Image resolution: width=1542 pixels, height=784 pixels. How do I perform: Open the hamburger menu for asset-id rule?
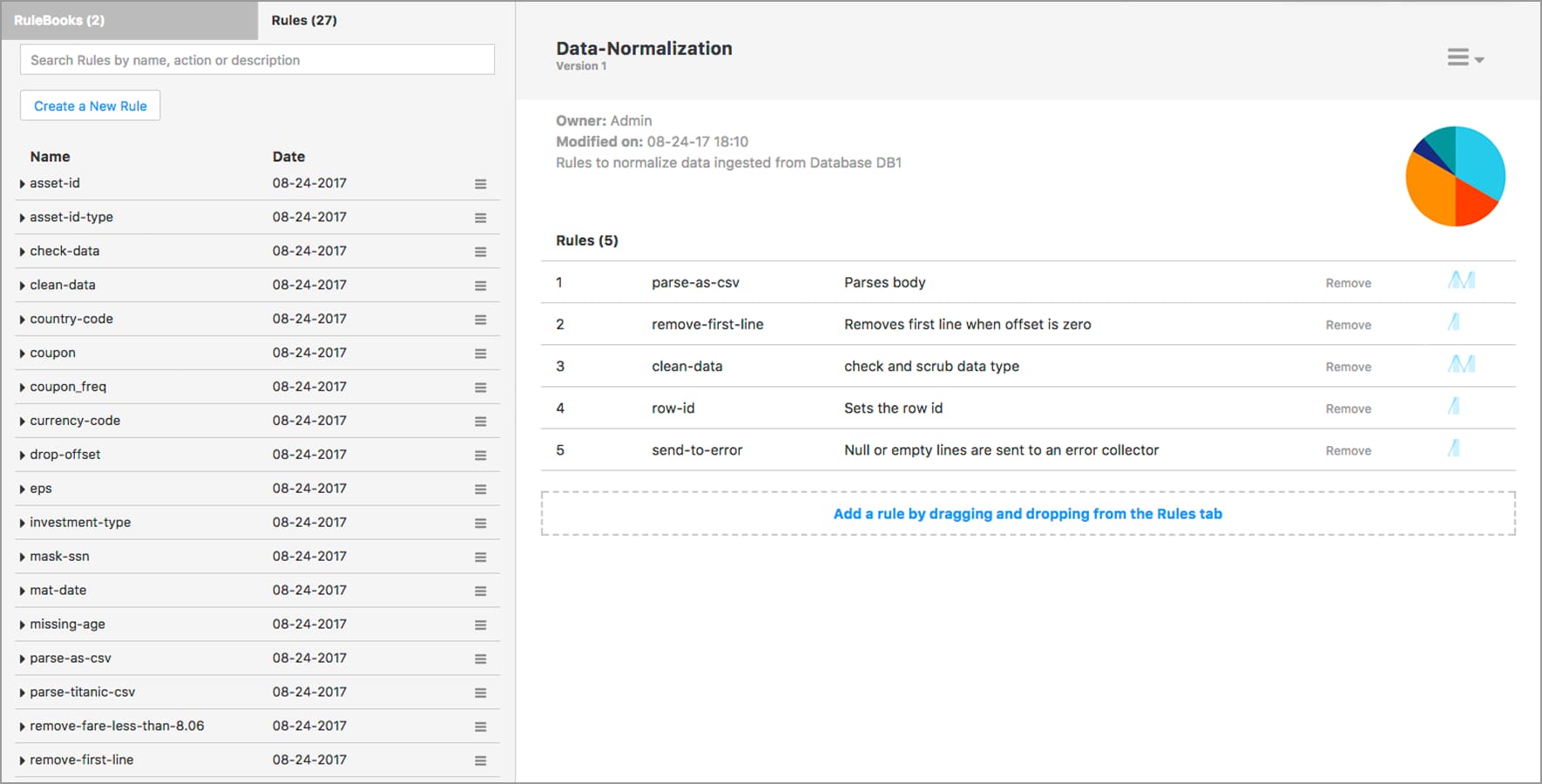(480, 184)
